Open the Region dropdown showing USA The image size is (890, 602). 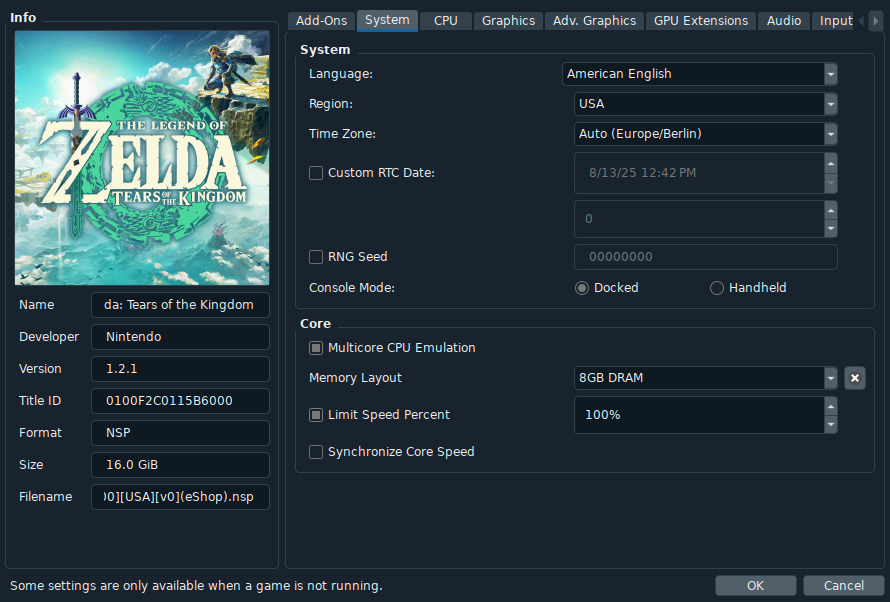tap(706, 104)
